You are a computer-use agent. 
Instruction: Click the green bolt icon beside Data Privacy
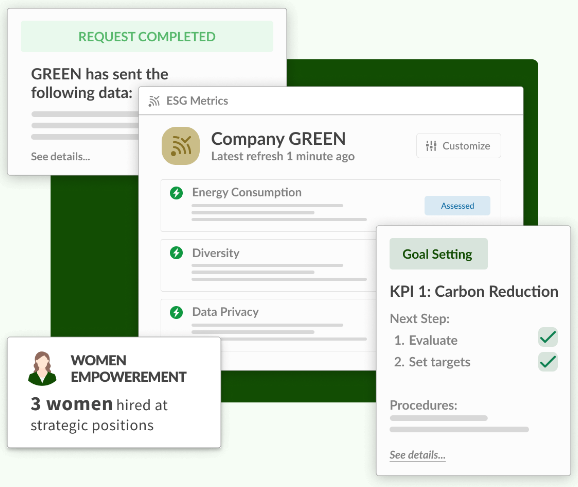click(x=177, y=312)
